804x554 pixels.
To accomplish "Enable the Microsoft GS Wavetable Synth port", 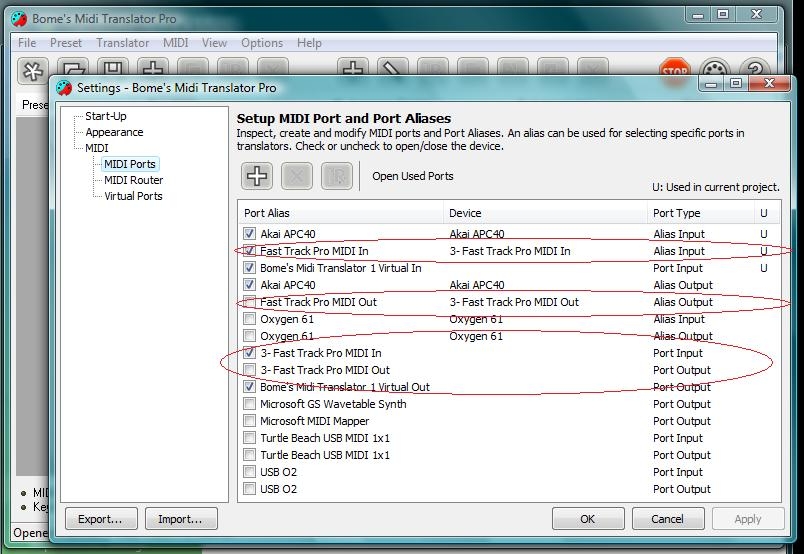I will point(249,404).
